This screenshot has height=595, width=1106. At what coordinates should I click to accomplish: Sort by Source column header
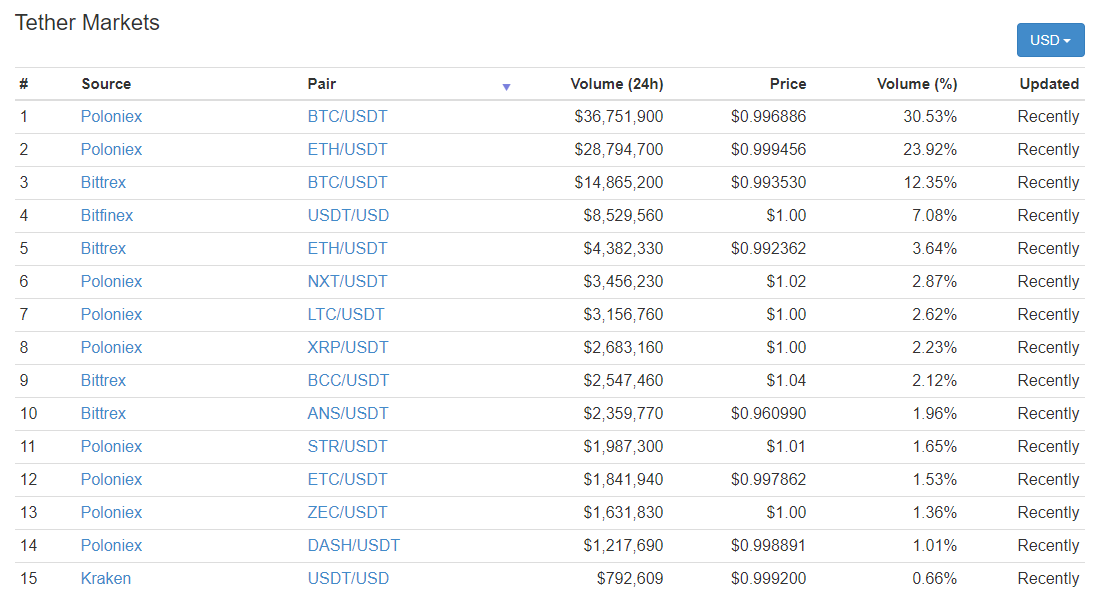[x=106, y=84]
